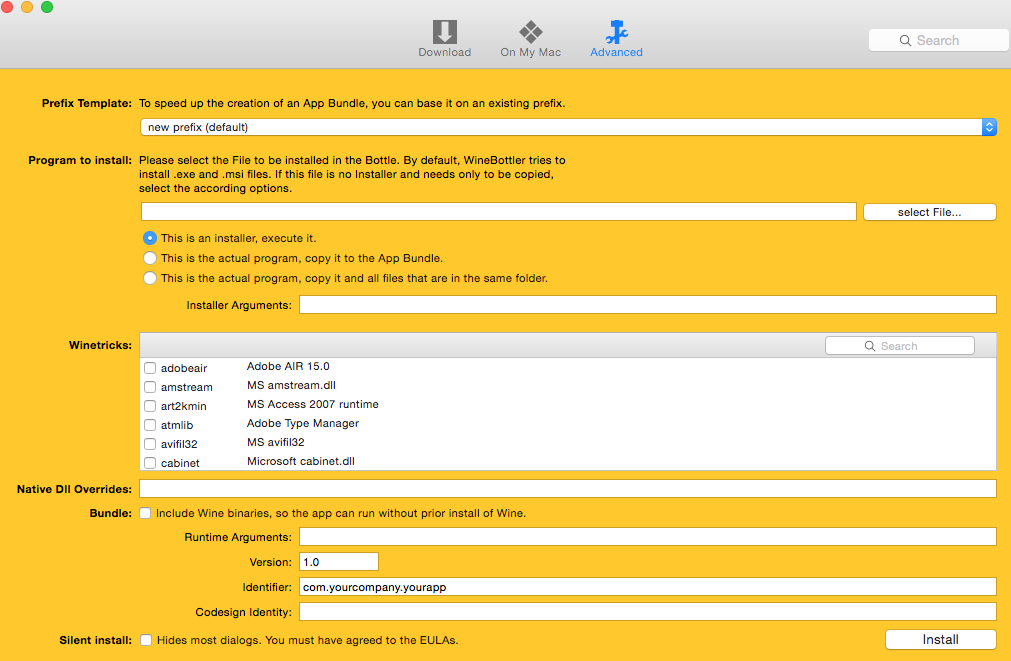Click the 'Native Dll Overrides:' label
This screenshot has width=1011, height=661.
click(x=74, y=489)
